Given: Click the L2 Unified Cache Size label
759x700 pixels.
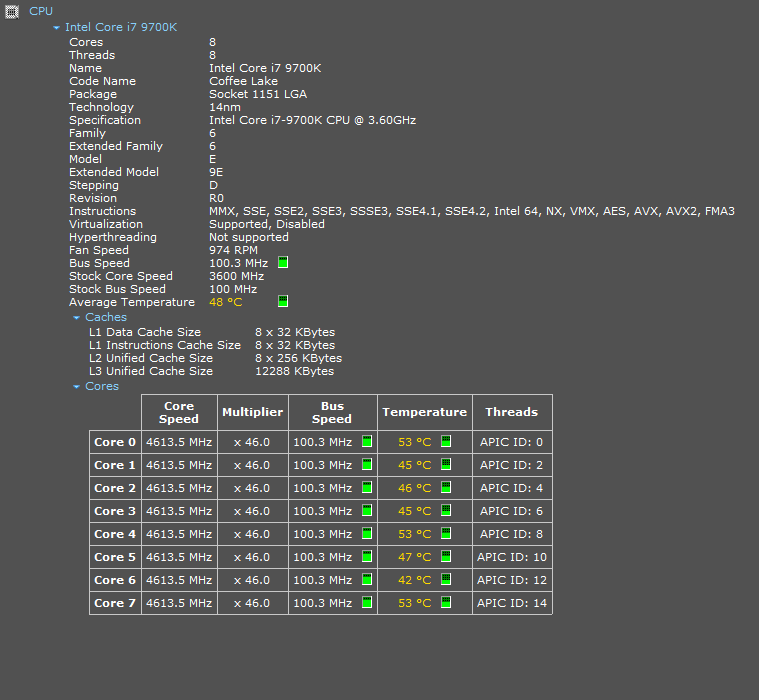Looking at the screenshot, I should coord(151,358).
